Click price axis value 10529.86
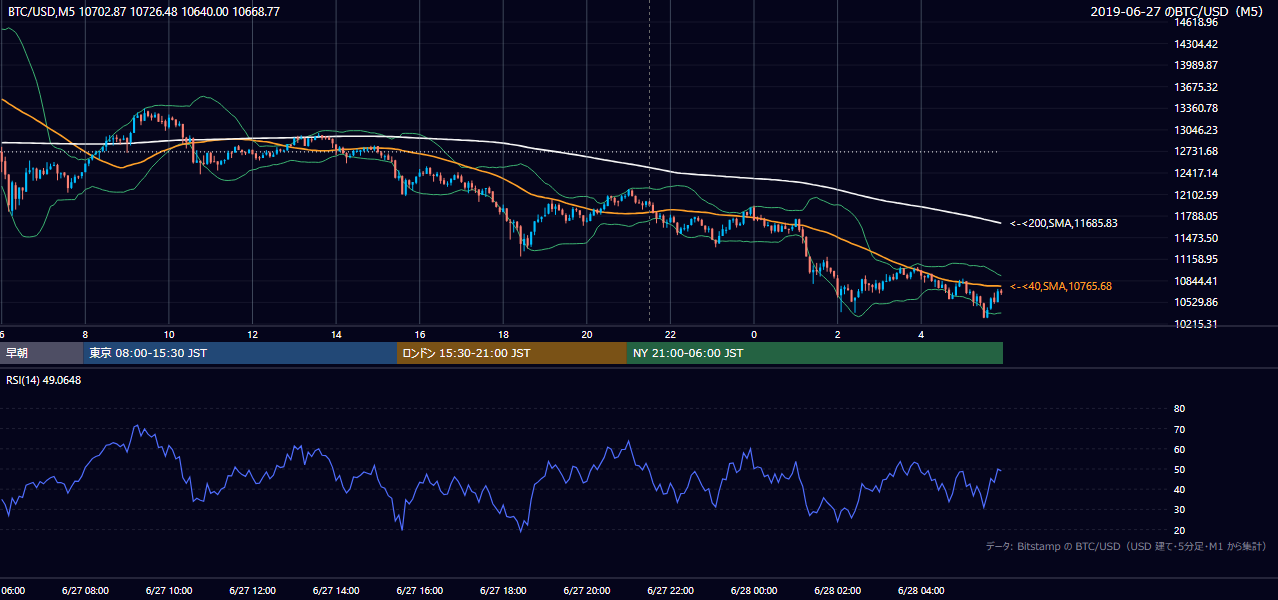Screen dimensions: 1278x600 click(x=1197, y=302)
